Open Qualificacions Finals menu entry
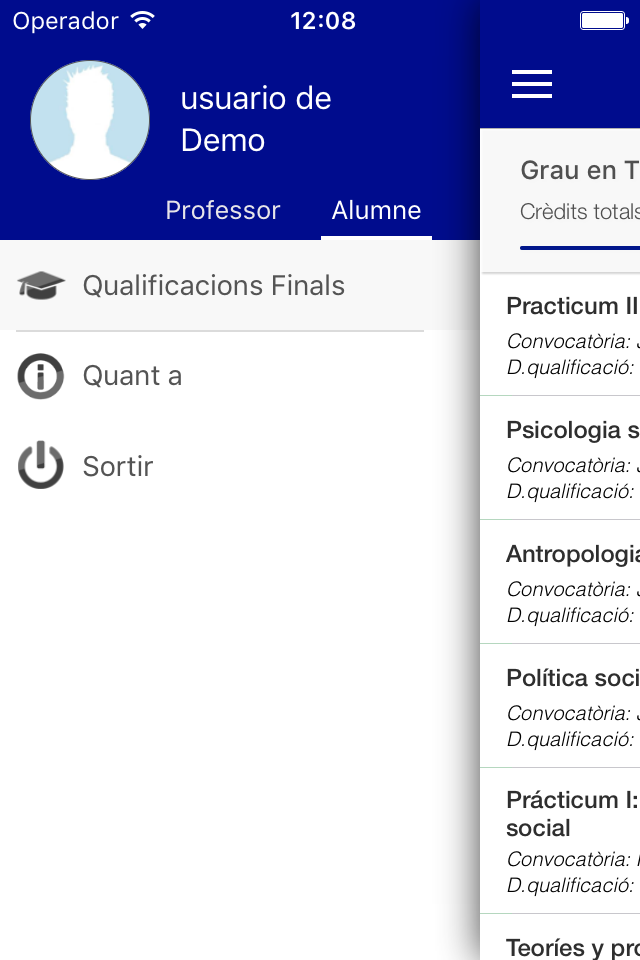Screen dimensions: 640x960 (x=240, y=285)
